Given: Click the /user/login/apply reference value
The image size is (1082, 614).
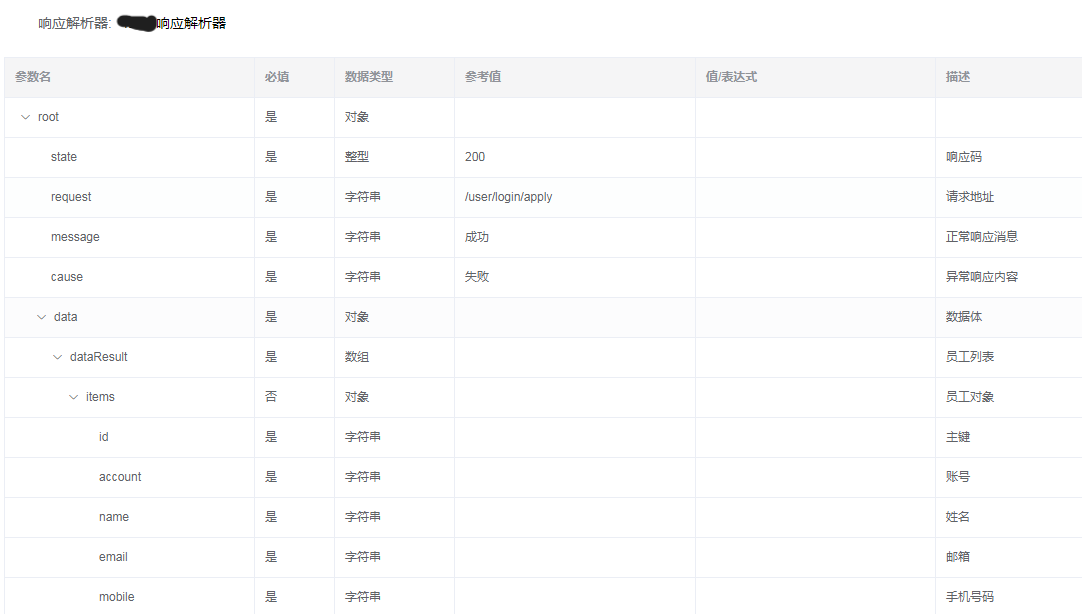Looking at the screenshot, I should click(x=508, y=197).
